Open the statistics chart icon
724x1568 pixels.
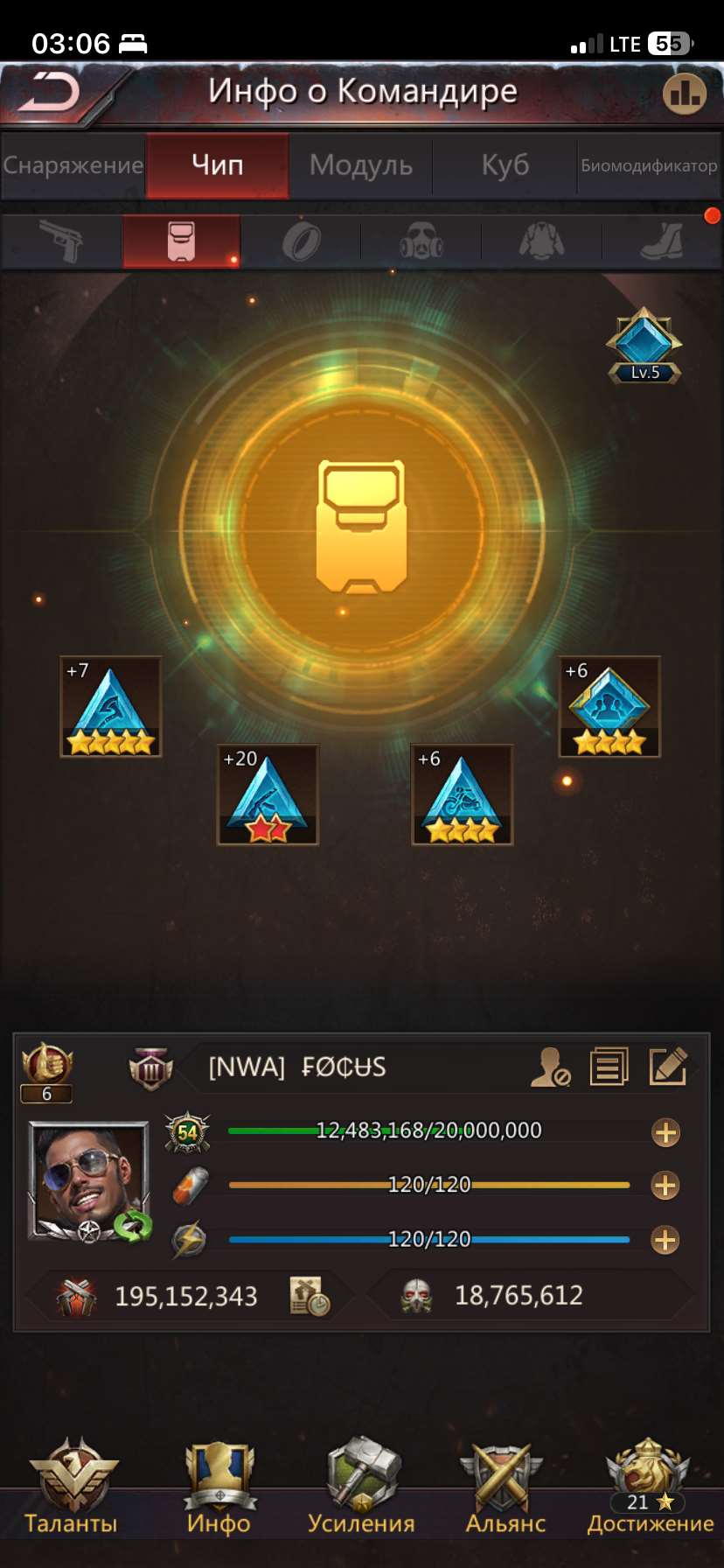[x=684, y=93]
